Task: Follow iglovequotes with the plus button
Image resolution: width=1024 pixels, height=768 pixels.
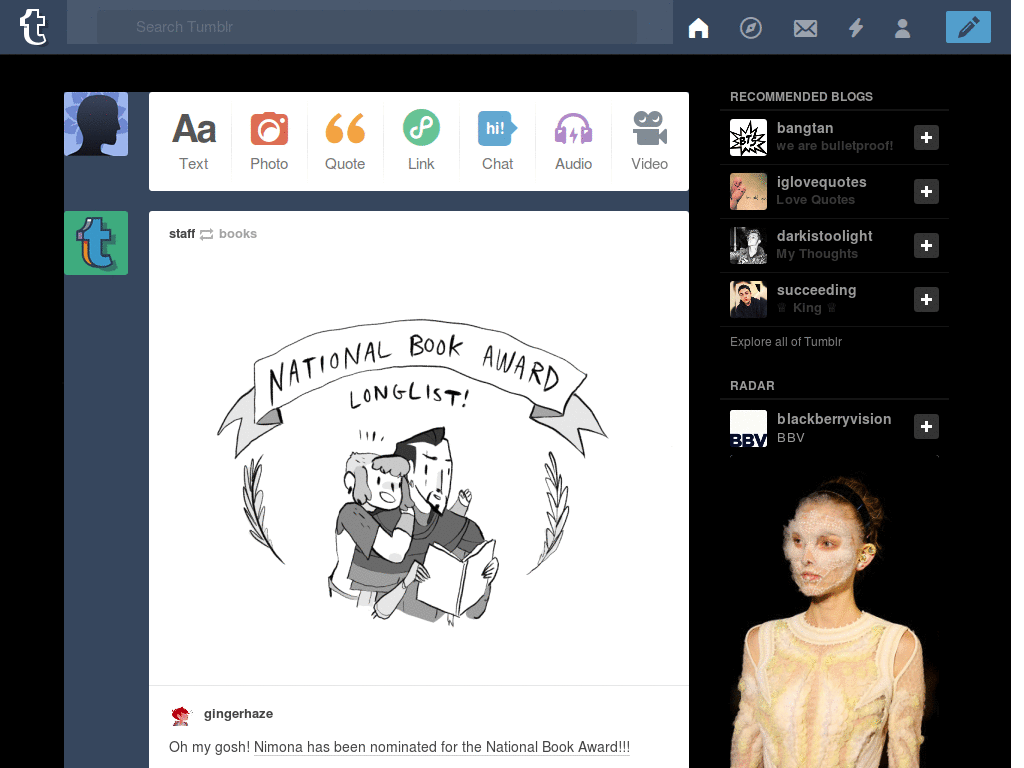Action: point(926,191)
